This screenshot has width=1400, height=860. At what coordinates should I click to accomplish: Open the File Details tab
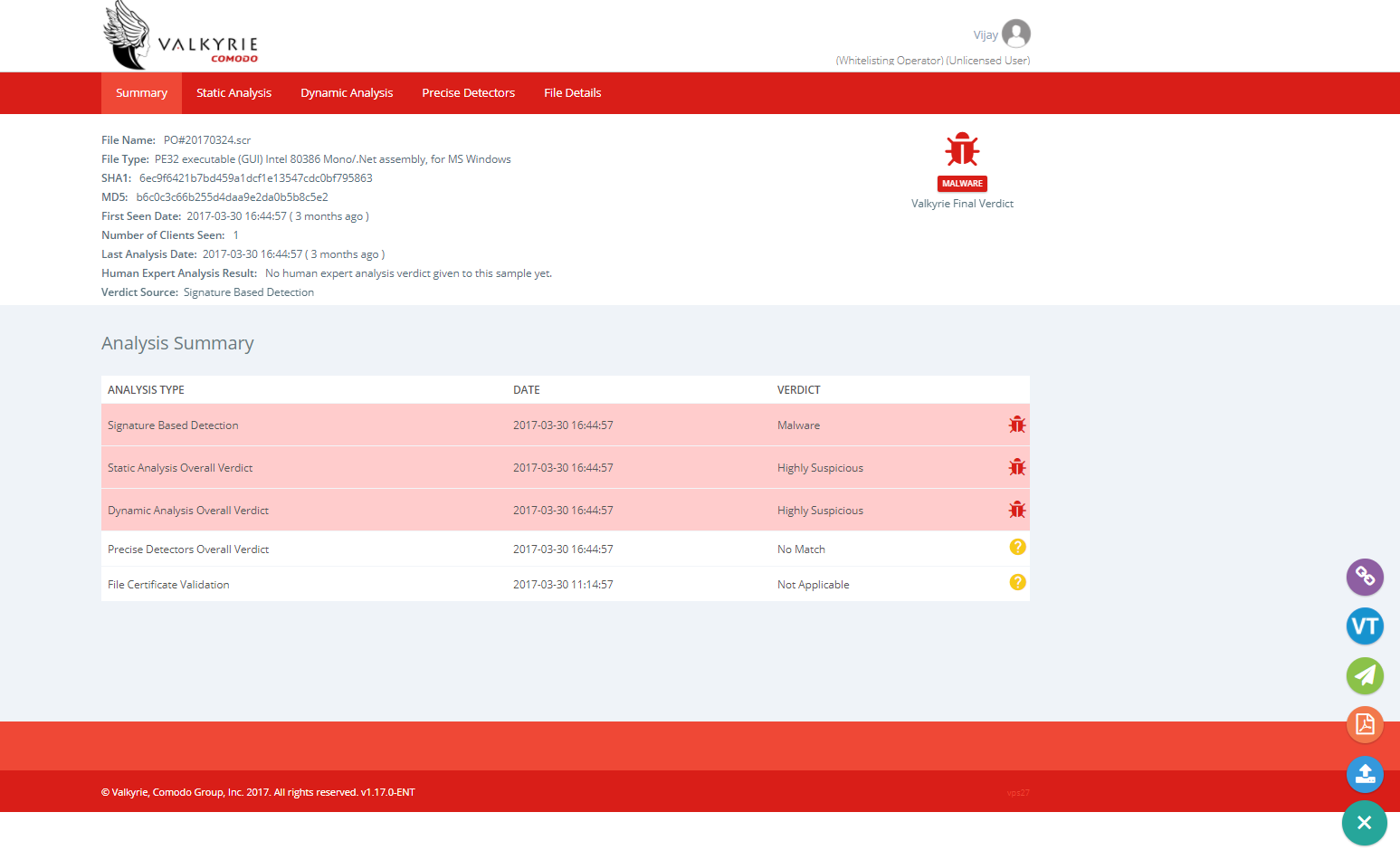coord(572,93)
